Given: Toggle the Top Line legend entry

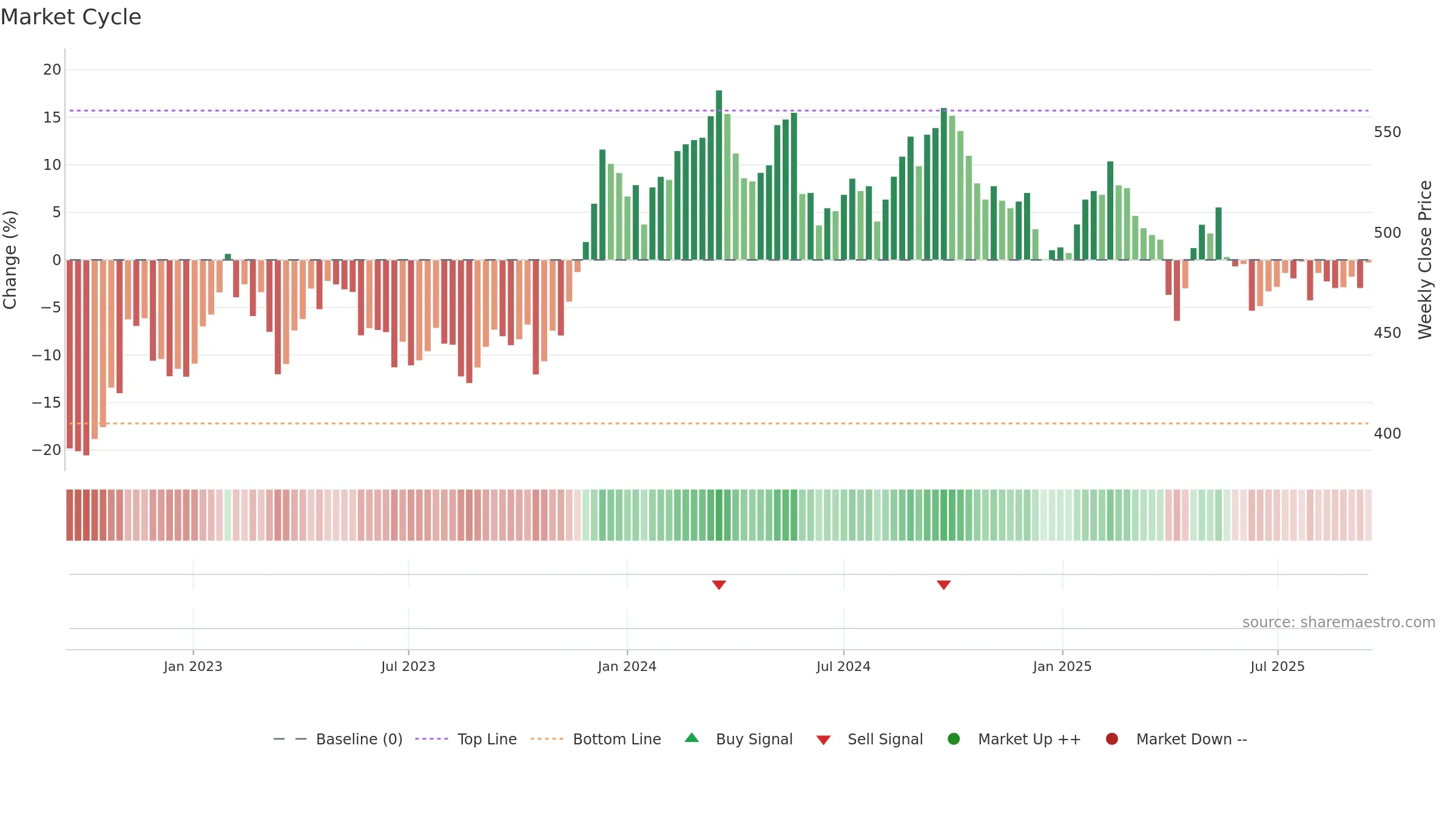Looking at the screenshot, I should tap(466, 739).
